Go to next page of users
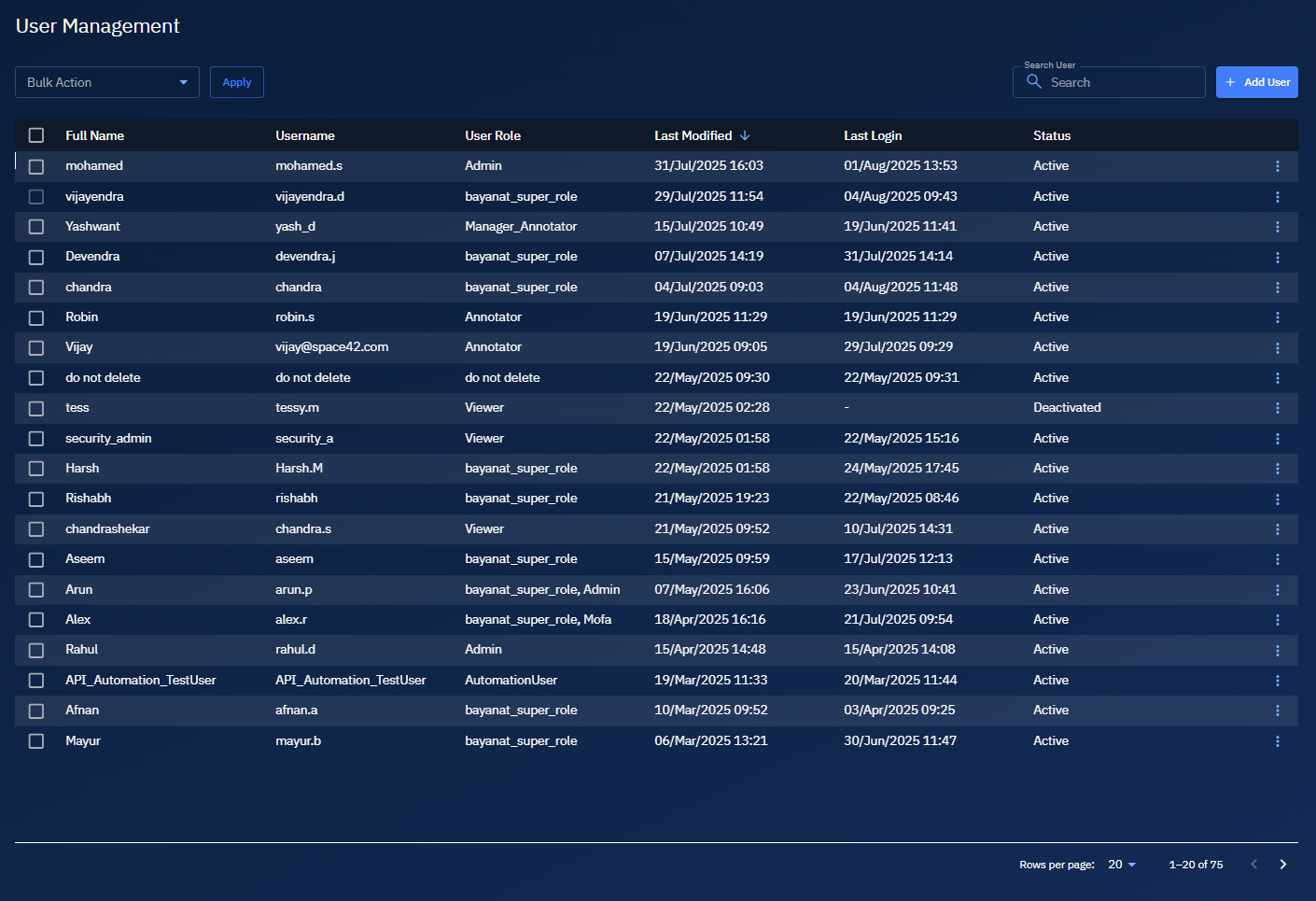Screen dimensions: 1316x901 (x=1282, y=865)
